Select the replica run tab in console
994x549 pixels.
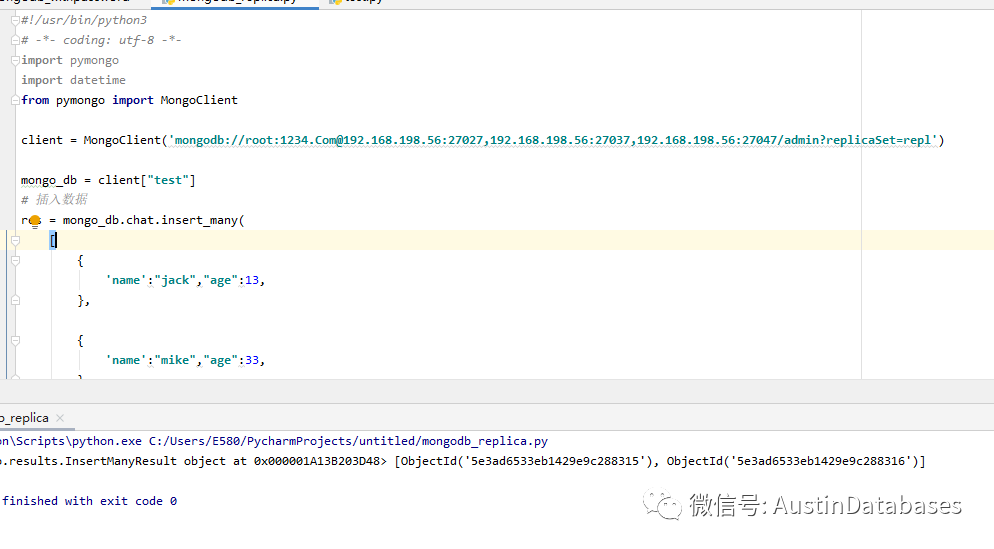point(24,418)
